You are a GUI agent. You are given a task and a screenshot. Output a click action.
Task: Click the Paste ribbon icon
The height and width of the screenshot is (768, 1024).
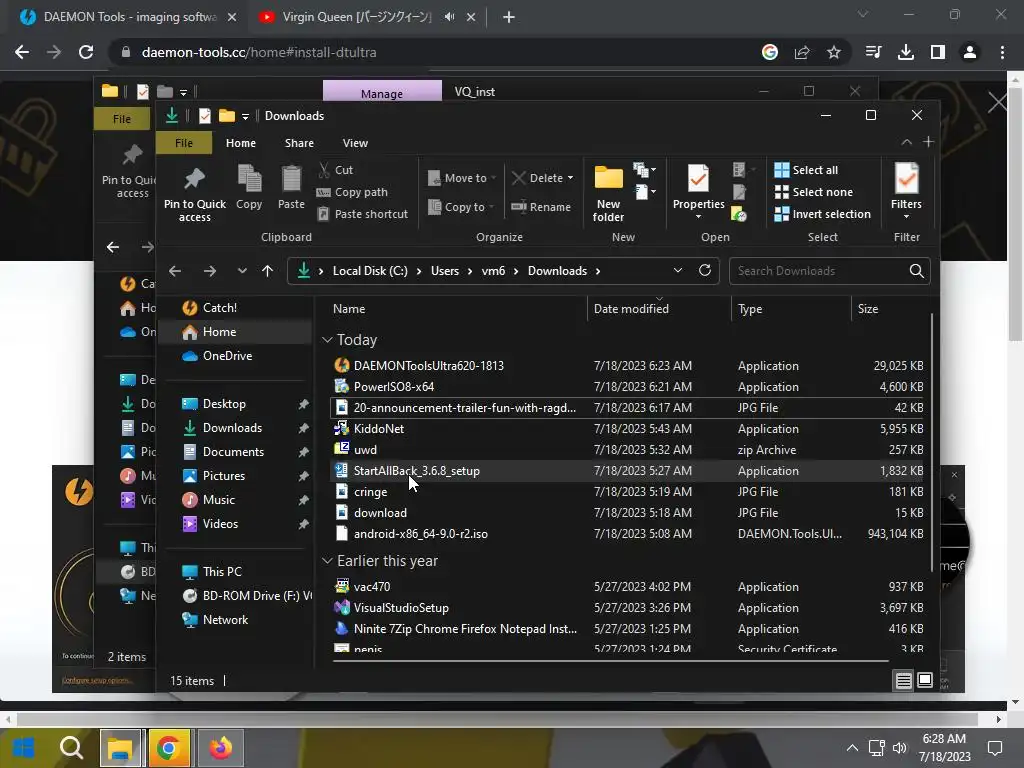click(291, 187)
